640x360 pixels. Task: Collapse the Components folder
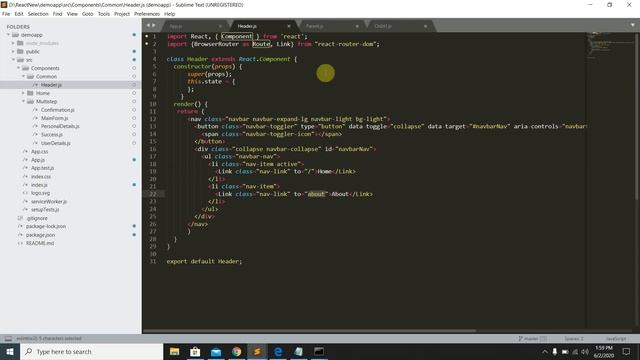pos(18,68)
